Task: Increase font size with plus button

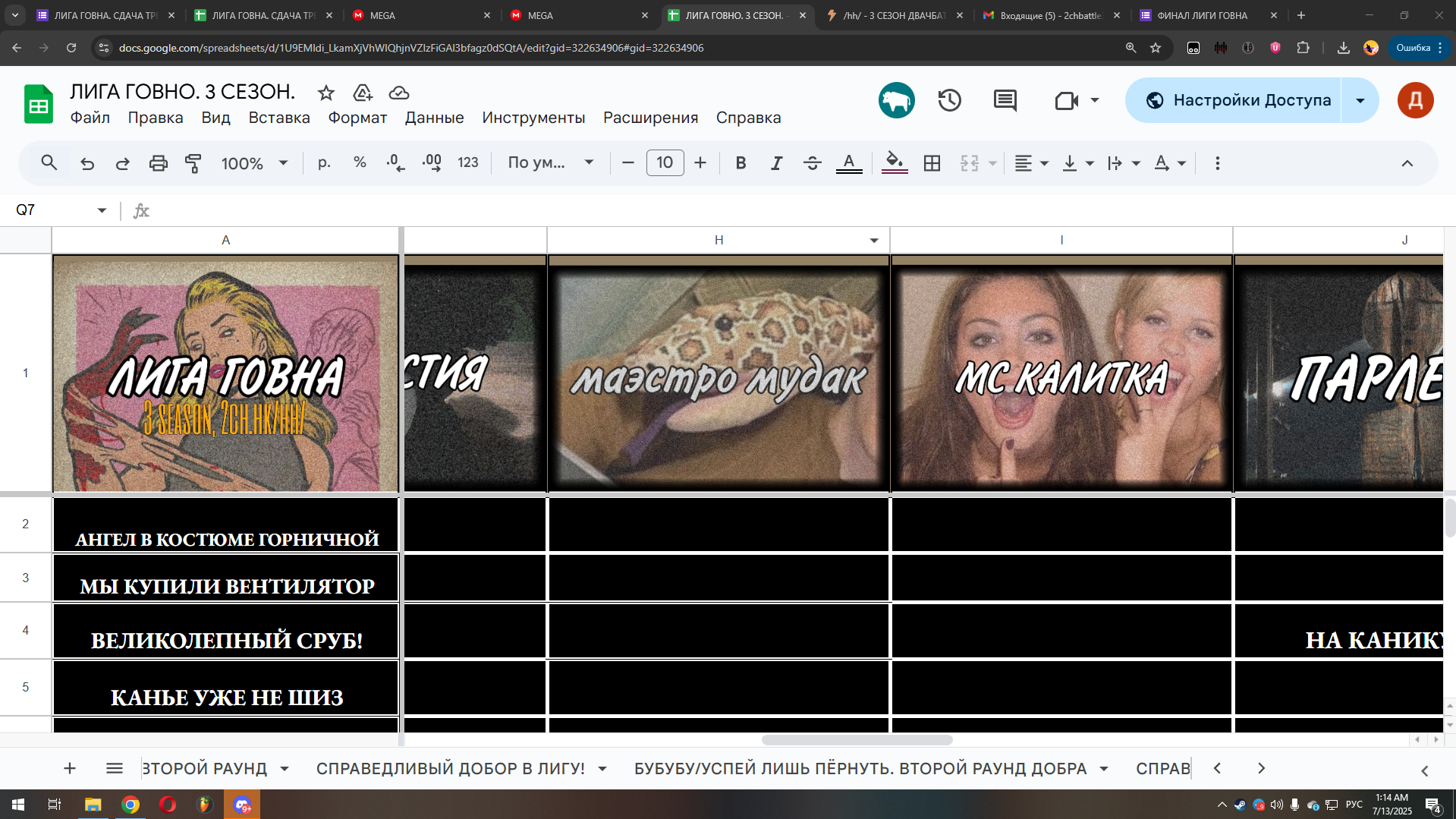Action: pos(700,162)
